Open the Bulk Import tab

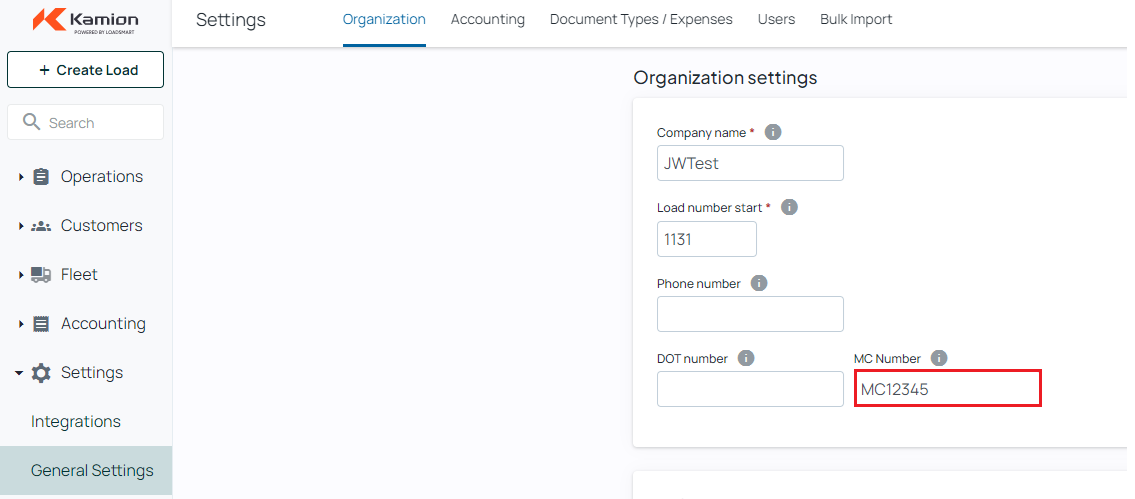click(x=856, y=20)
